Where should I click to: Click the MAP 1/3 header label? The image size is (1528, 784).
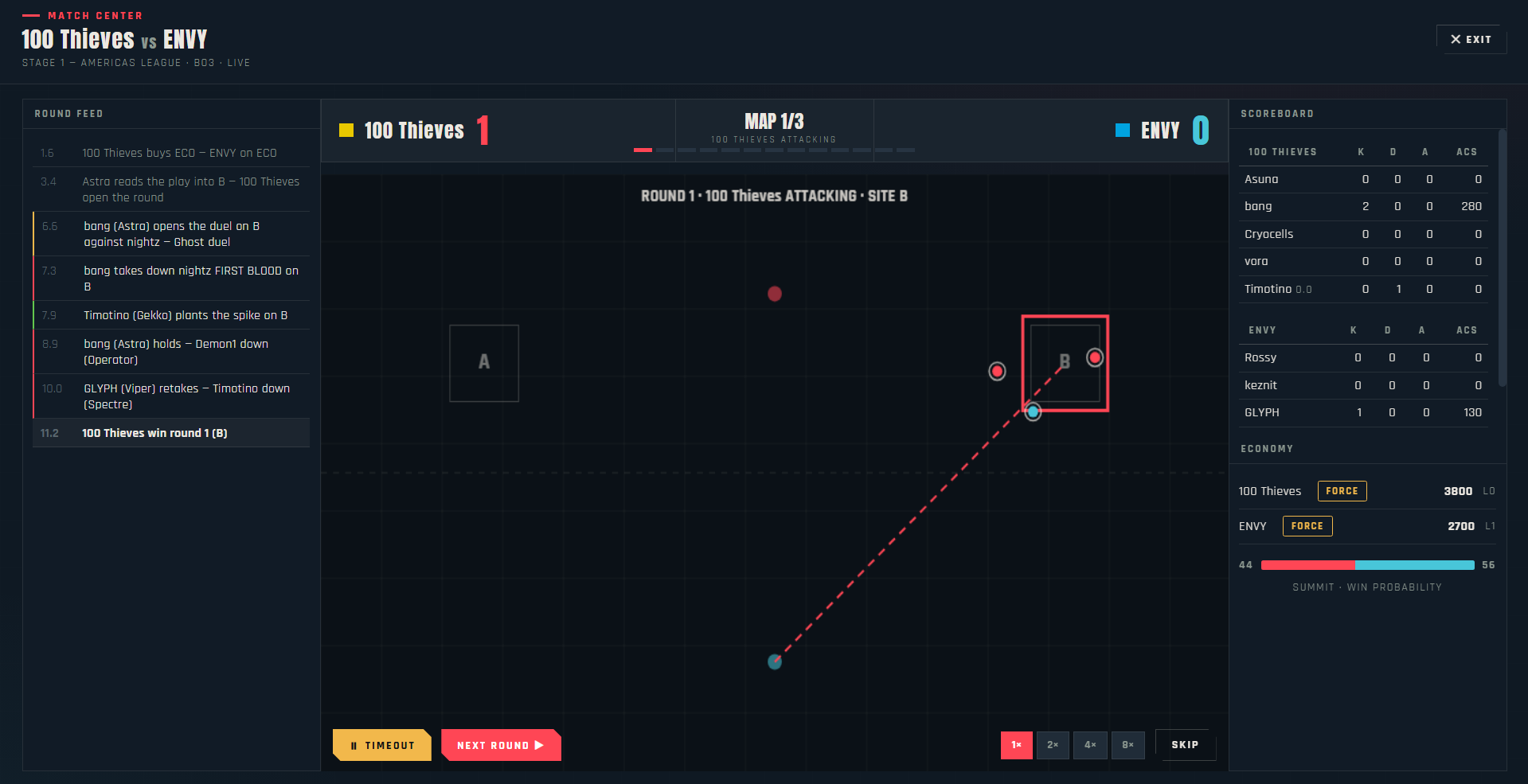[x=774, y=121]
